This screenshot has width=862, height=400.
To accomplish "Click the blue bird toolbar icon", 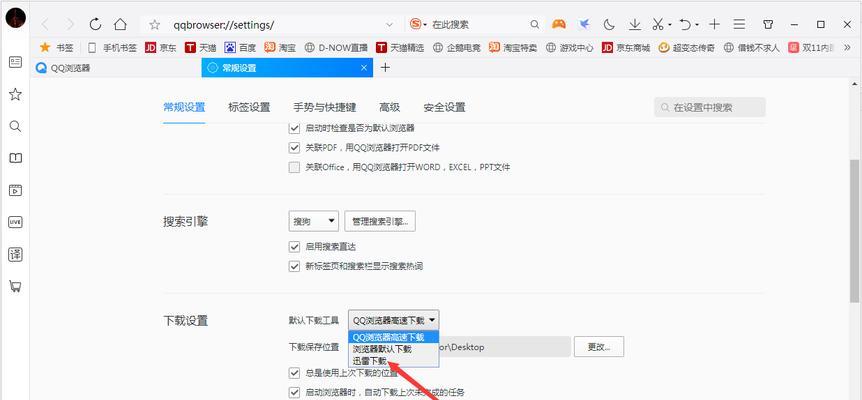I will pyautogui.click(x=584, y=24).
